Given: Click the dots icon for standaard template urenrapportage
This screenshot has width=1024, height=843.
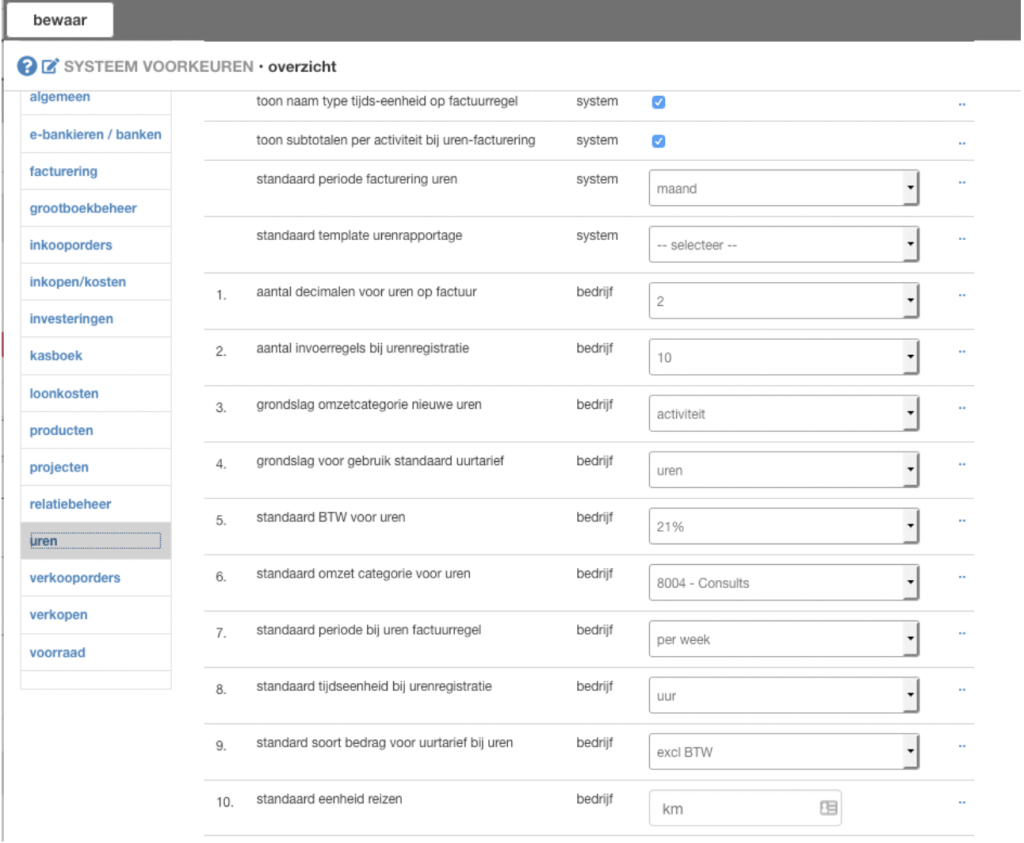Looking at the screenshot, I should 962,240.
